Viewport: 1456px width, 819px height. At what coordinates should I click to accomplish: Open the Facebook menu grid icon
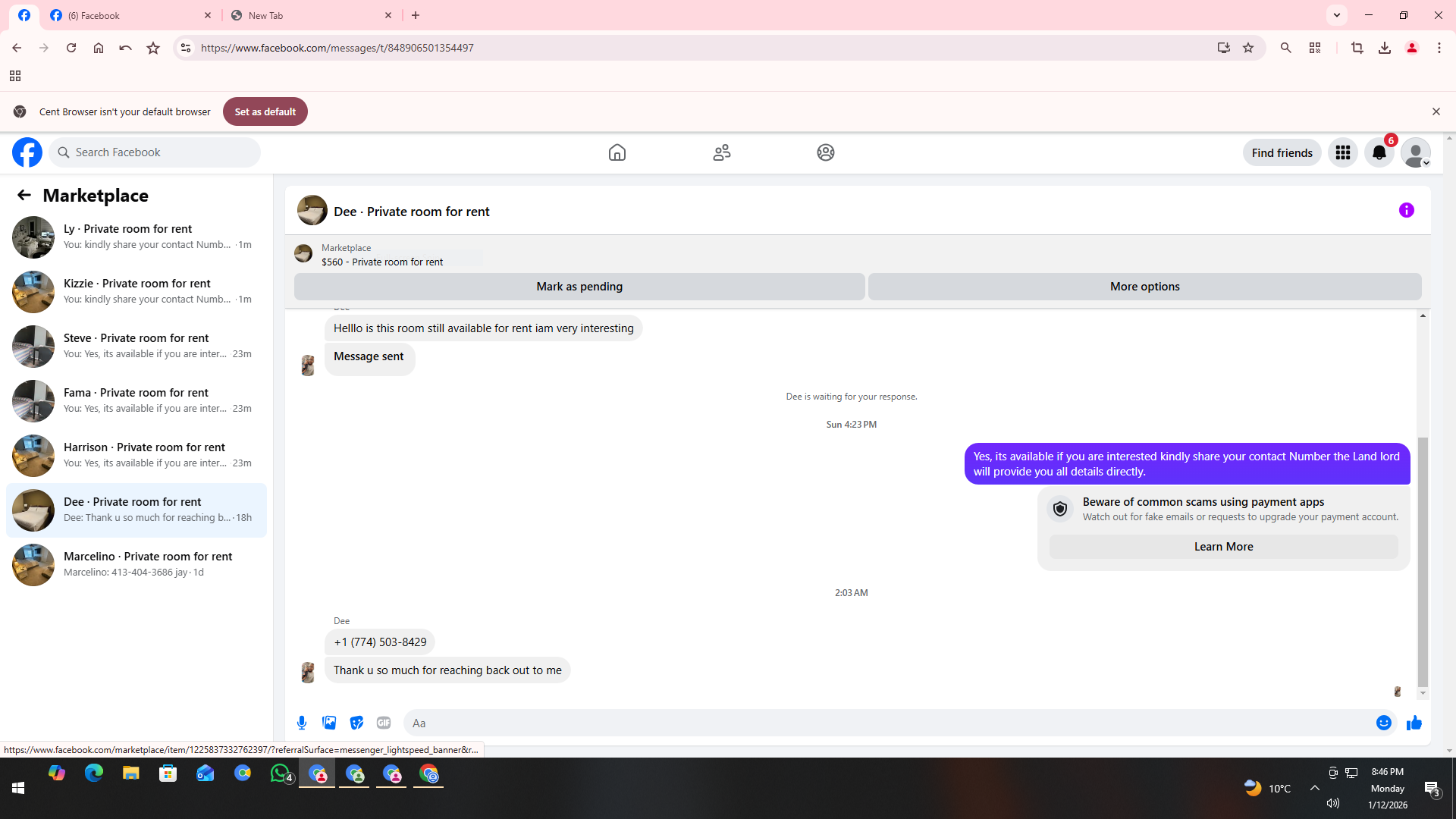tap(1342, 152)
